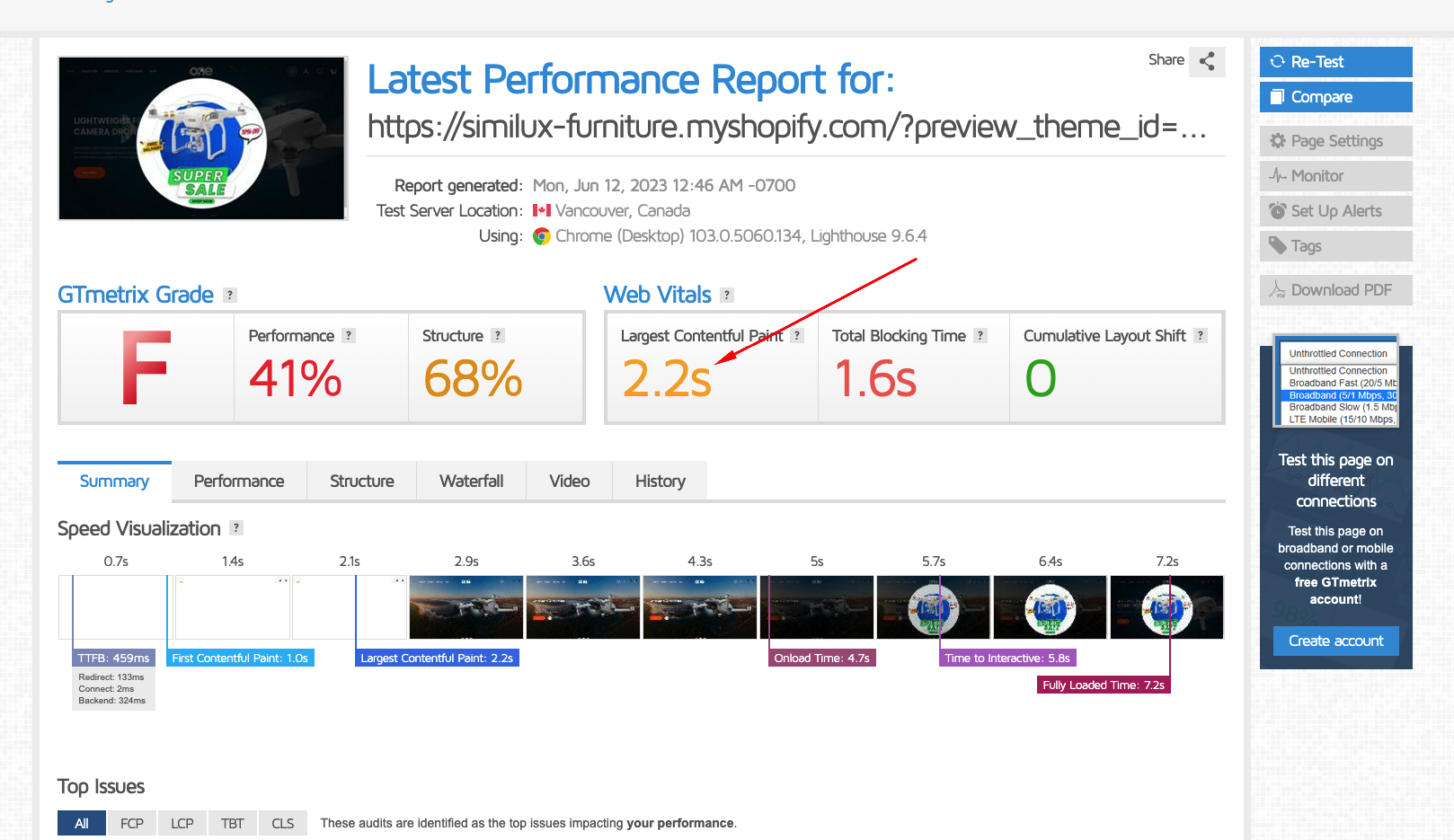Click the Create account button
Viewport: 1454px width, 840px height.
pyautogui.click(x=1335, y=641)
